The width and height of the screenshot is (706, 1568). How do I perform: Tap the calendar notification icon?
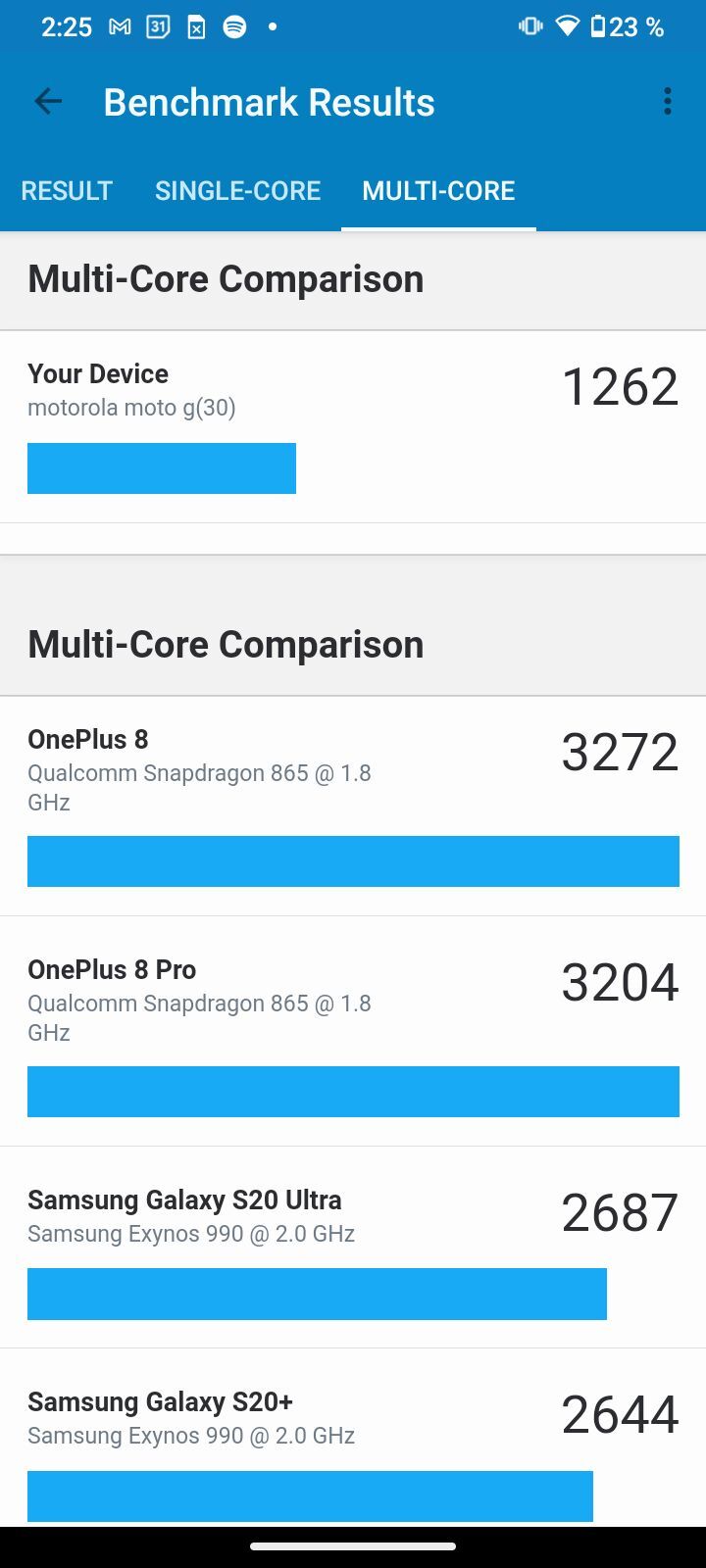[158, 27]
